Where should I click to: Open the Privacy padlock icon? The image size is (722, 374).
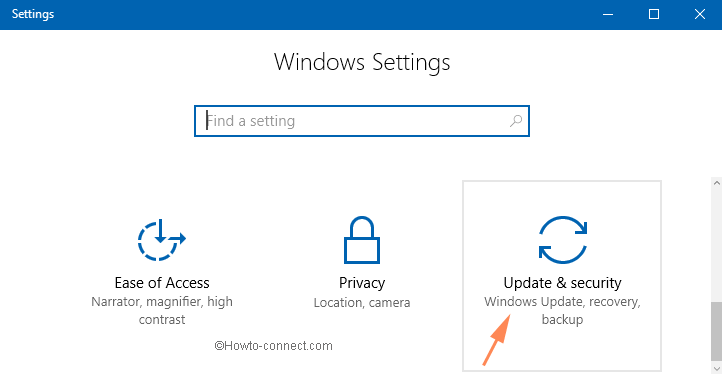coord(362,240)
